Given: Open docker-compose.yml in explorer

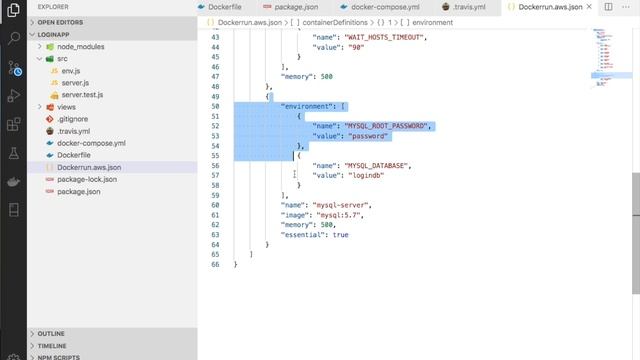Looking at the screenshot, I should coord(91,143).
